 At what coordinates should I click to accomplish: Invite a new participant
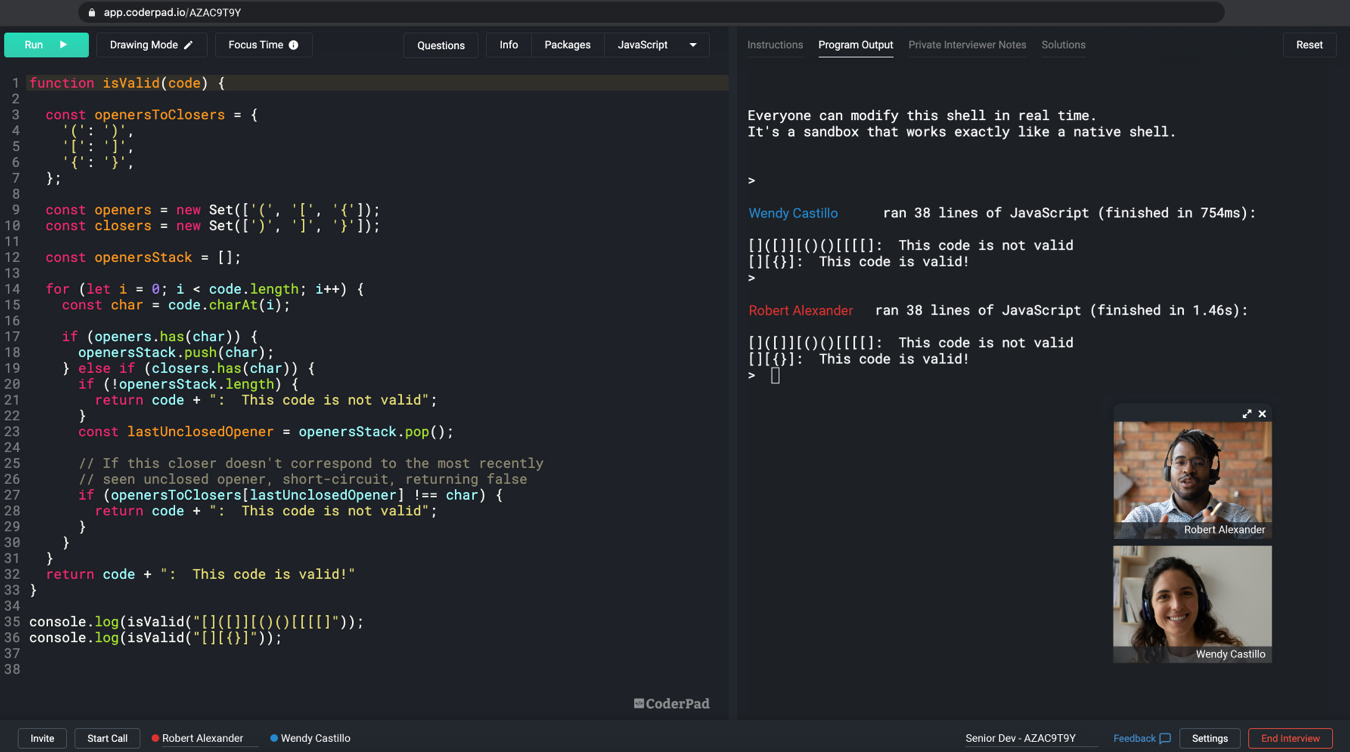pos(42,738)
